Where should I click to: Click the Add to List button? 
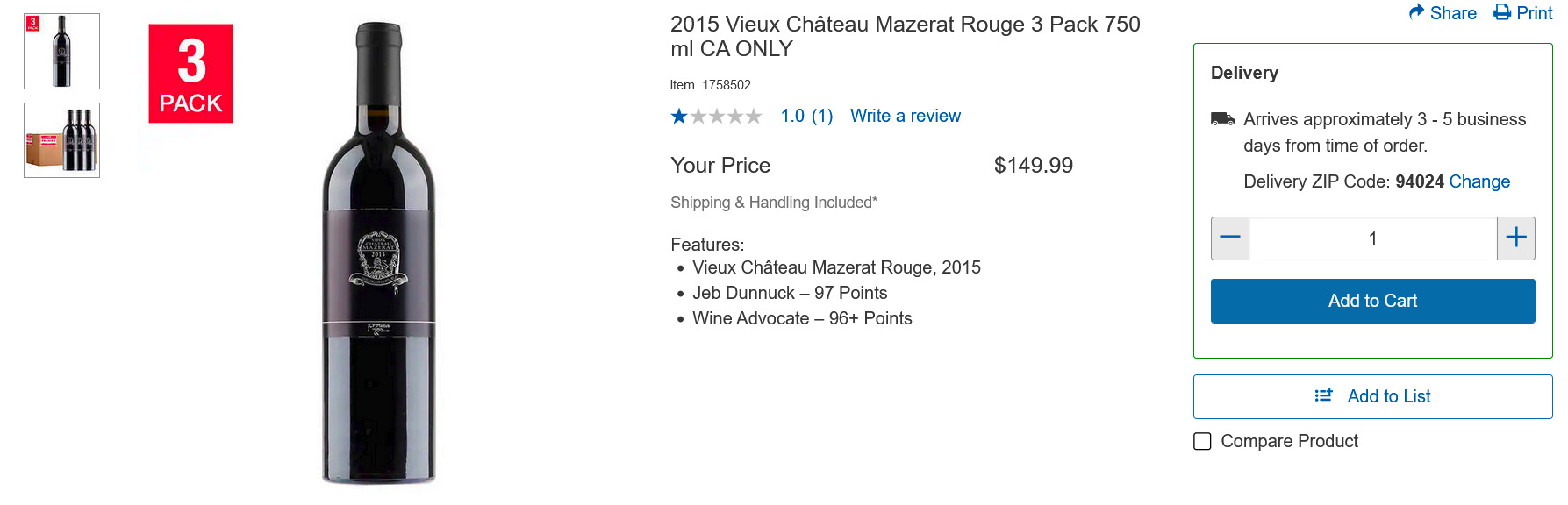pyautogui.click(x=1388, y=396)
